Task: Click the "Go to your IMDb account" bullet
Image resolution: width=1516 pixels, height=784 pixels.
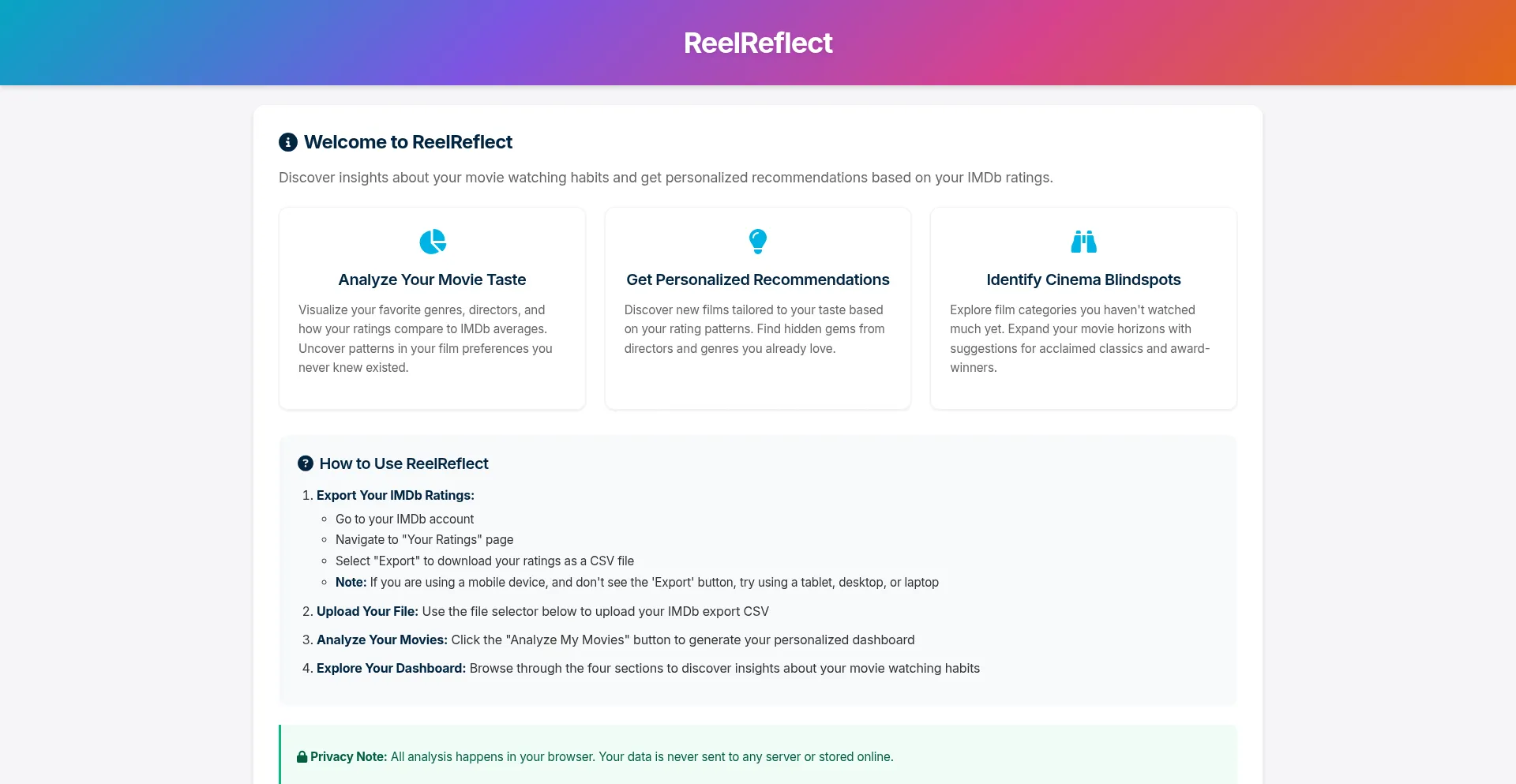Action: 404,519
